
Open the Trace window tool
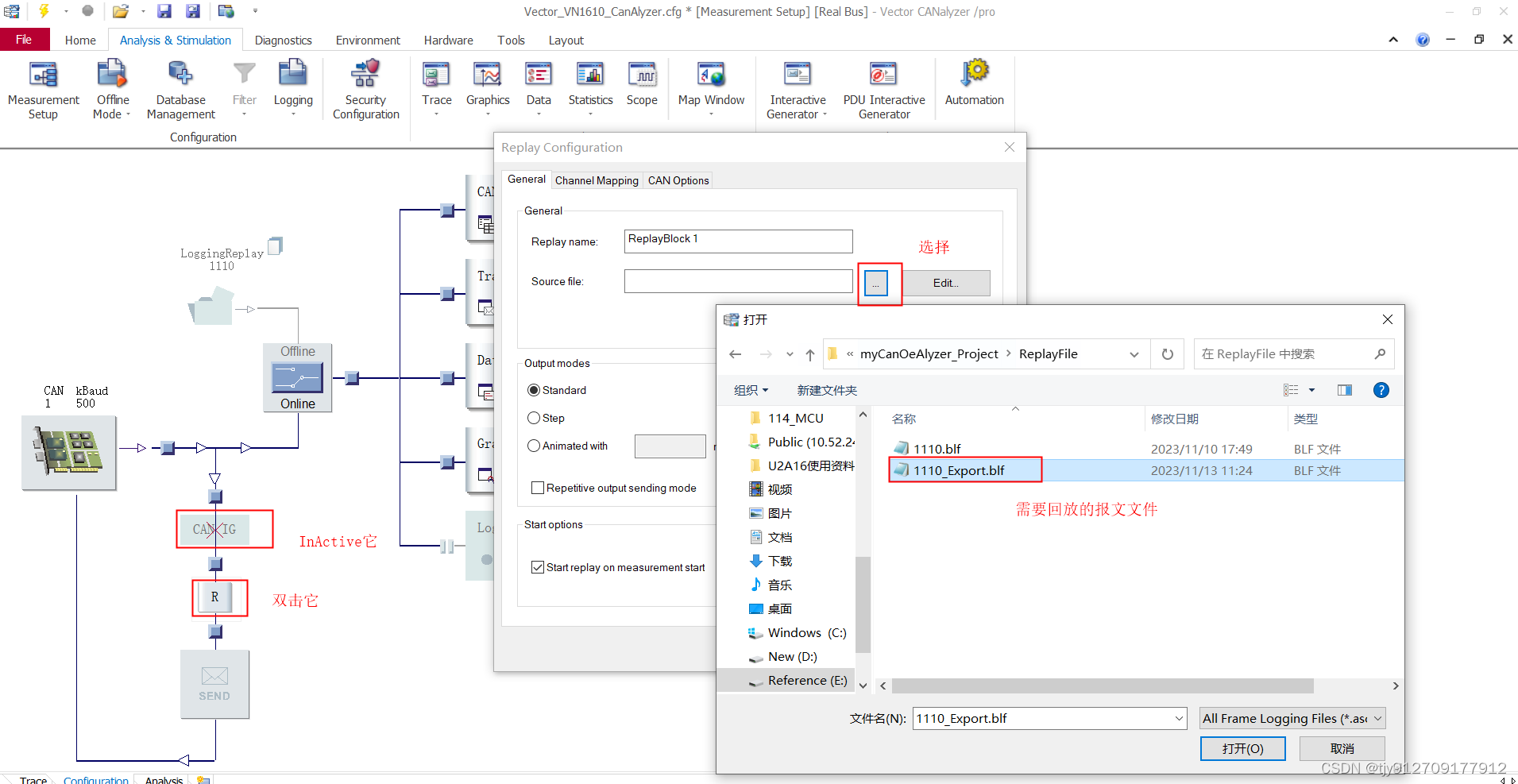[x=436, y=87]
